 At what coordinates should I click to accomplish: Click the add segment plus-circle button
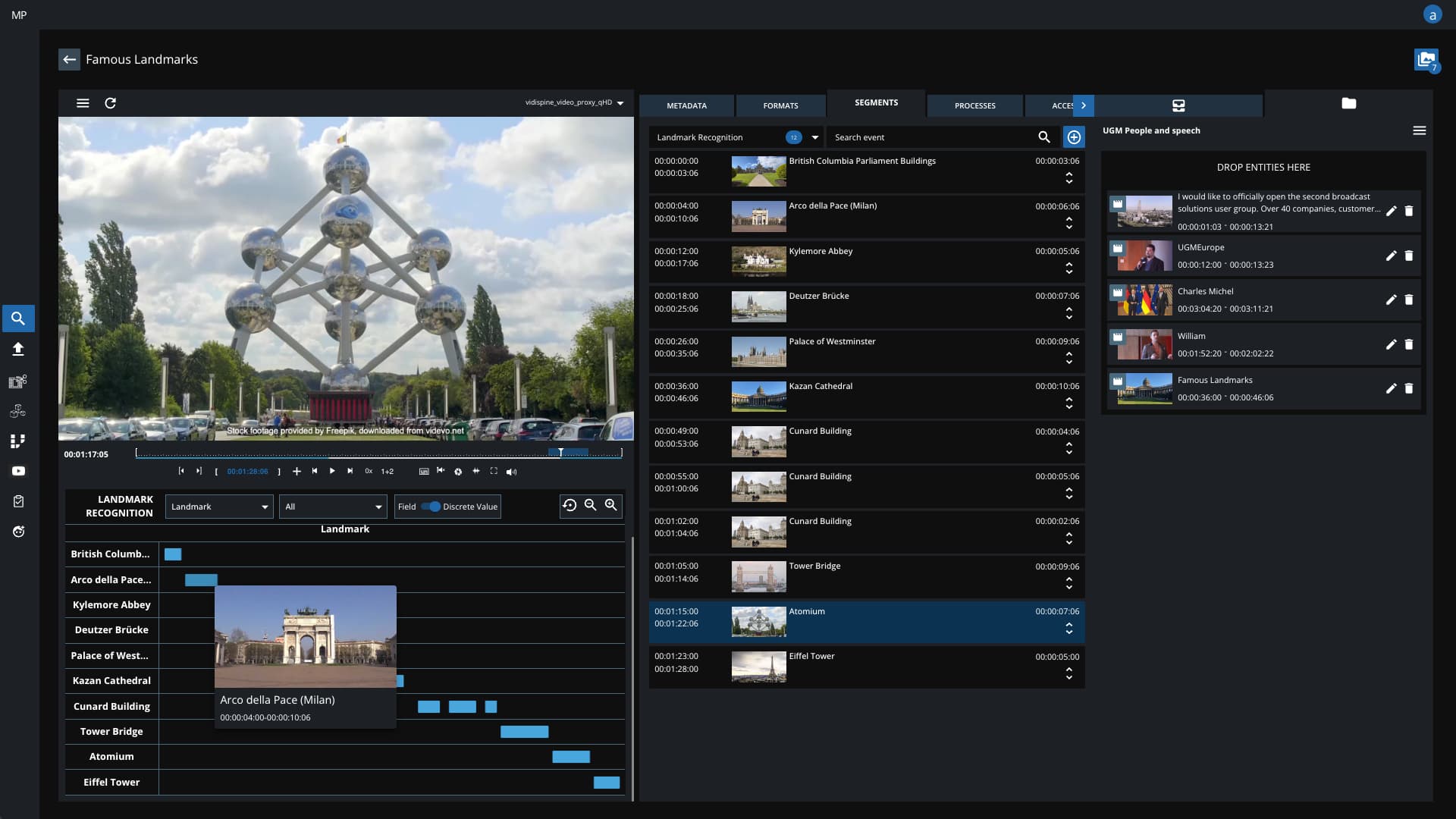point(1074,137)
